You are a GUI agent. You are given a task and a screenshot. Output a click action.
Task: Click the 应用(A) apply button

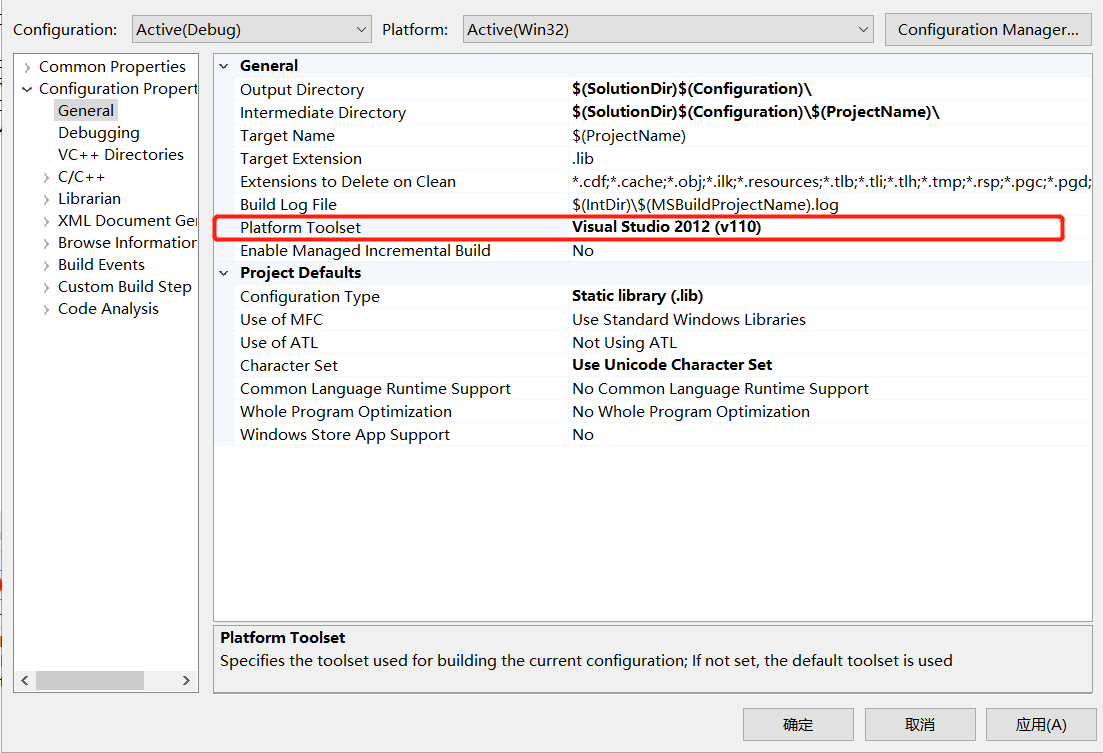tap(1042, 724)
